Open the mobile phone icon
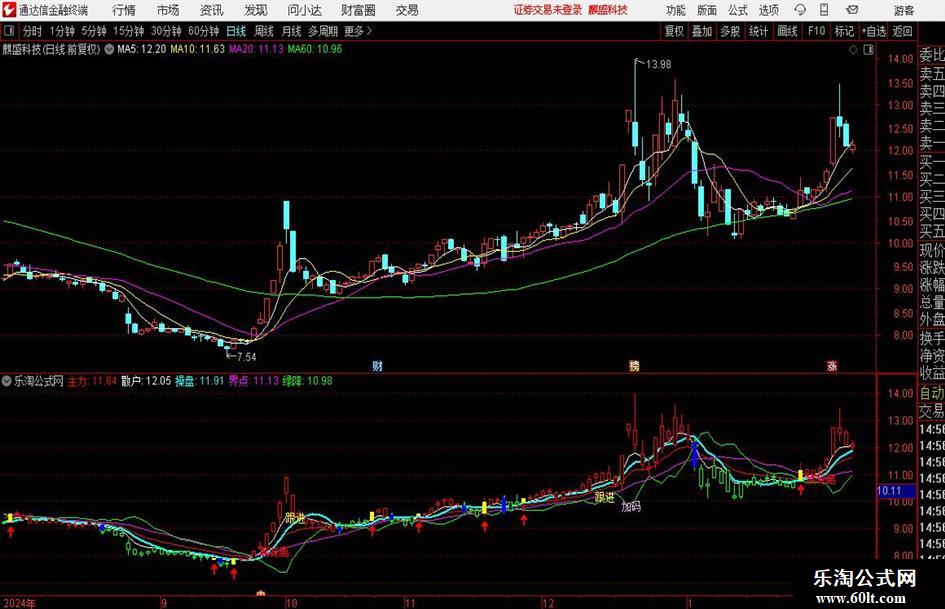Viewport: 945px width, 609px height. [x=824, y=10]
